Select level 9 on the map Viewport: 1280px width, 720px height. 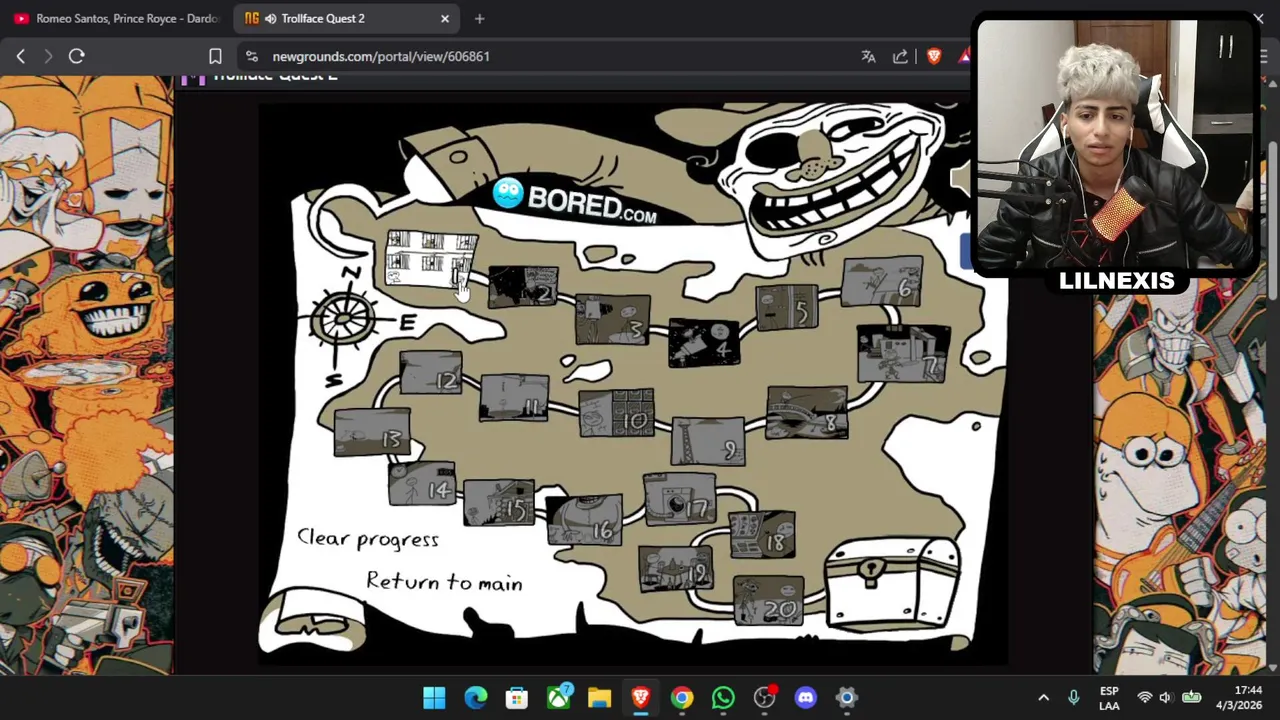point(708,442)
